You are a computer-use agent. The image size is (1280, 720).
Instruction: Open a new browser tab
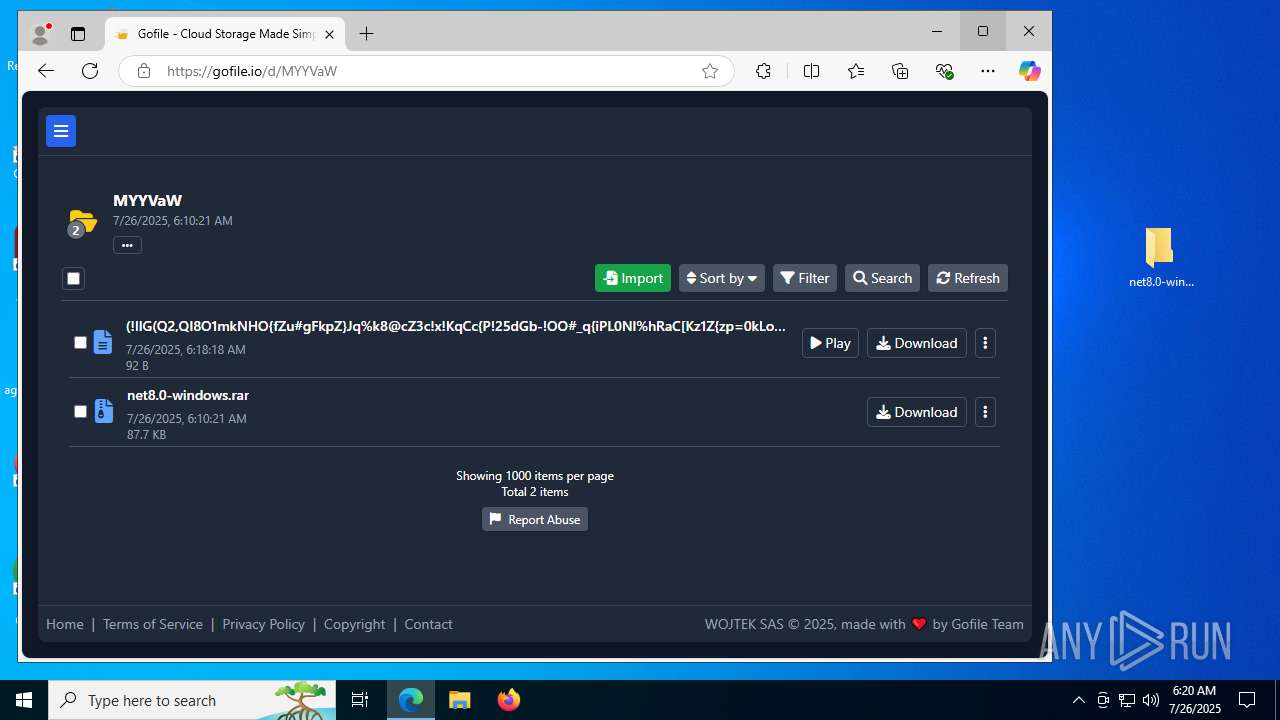(x=367, y=34)
